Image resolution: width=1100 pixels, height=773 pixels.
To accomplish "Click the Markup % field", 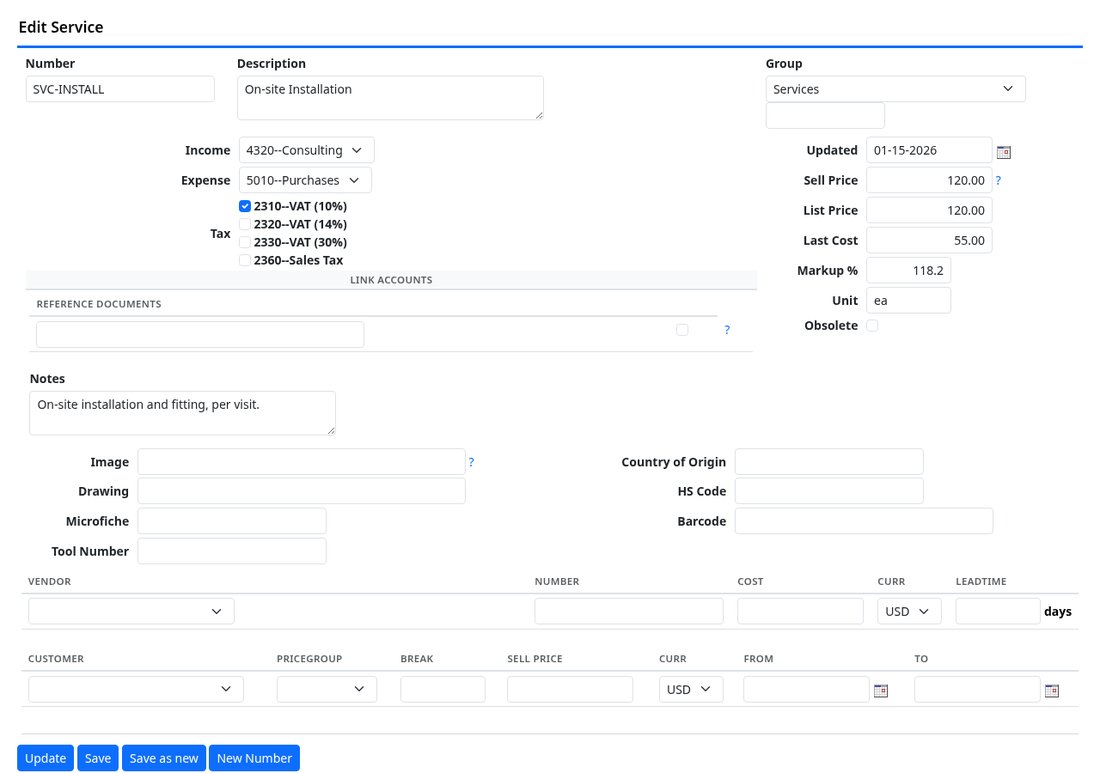I will coord(908,270).
